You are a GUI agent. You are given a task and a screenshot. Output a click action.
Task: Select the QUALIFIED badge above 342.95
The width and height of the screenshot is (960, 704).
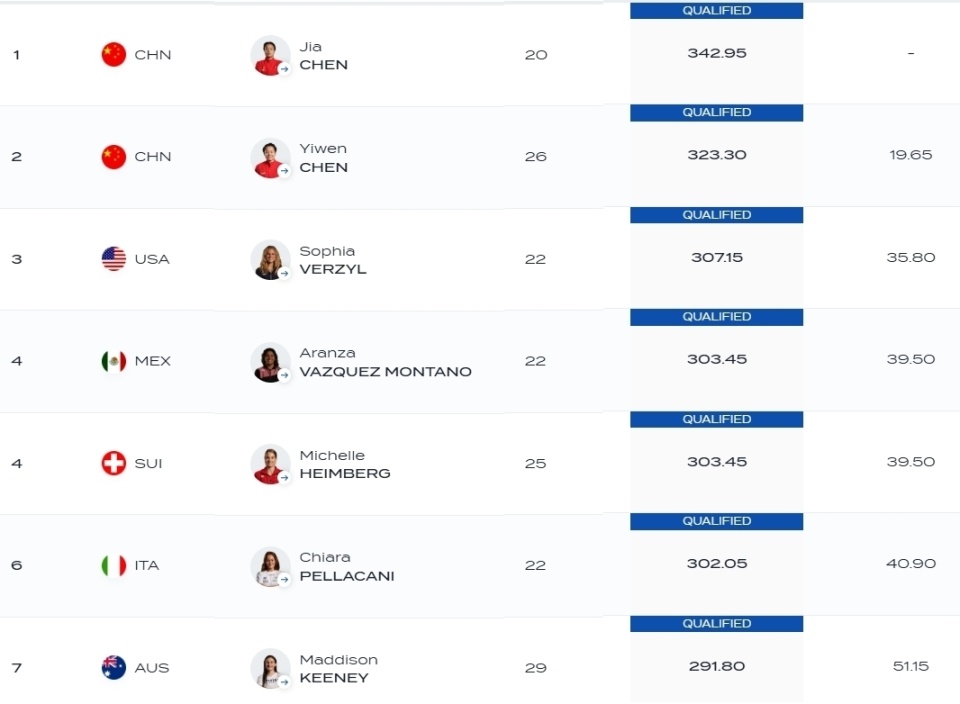(716, 10)
